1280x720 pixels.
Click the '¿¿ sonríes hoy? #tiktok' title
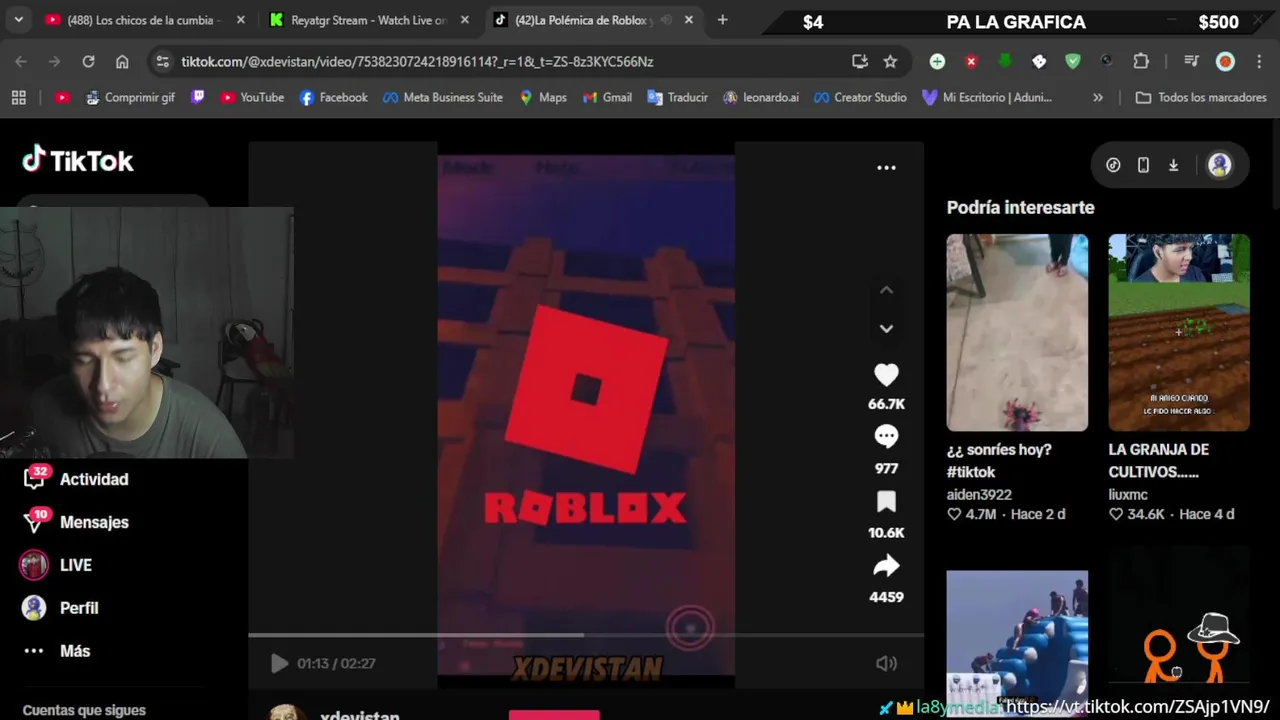coord(999,461)
